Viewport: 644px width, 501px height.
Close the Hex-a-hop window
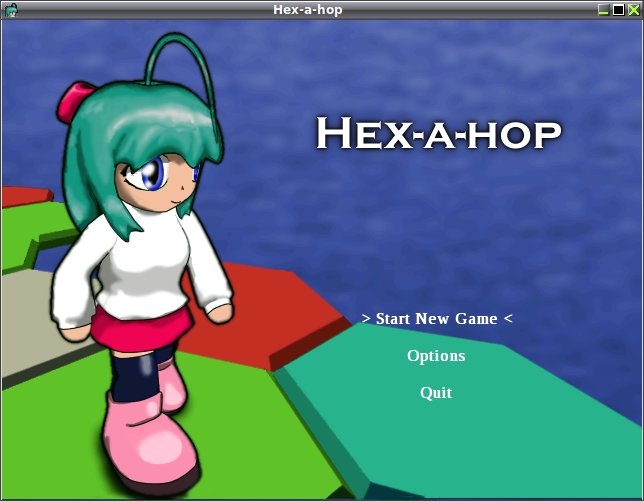(633, 10)
